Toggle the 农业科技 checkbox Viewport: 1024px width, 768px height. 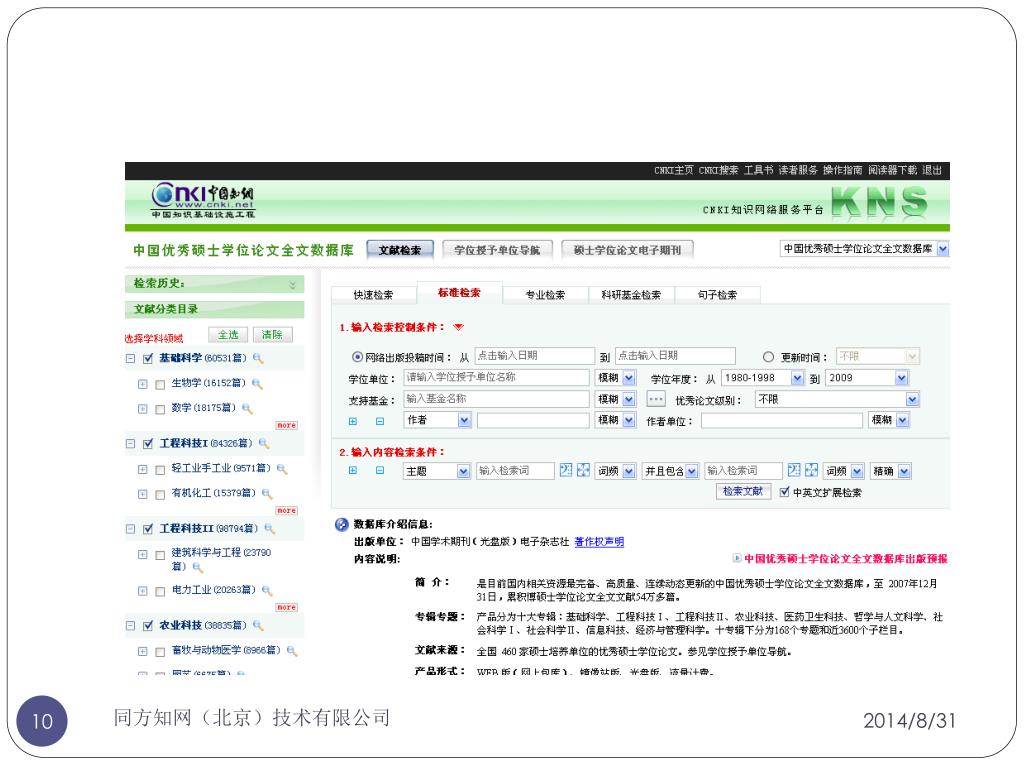pyautogui.click(x=148, y=626)
